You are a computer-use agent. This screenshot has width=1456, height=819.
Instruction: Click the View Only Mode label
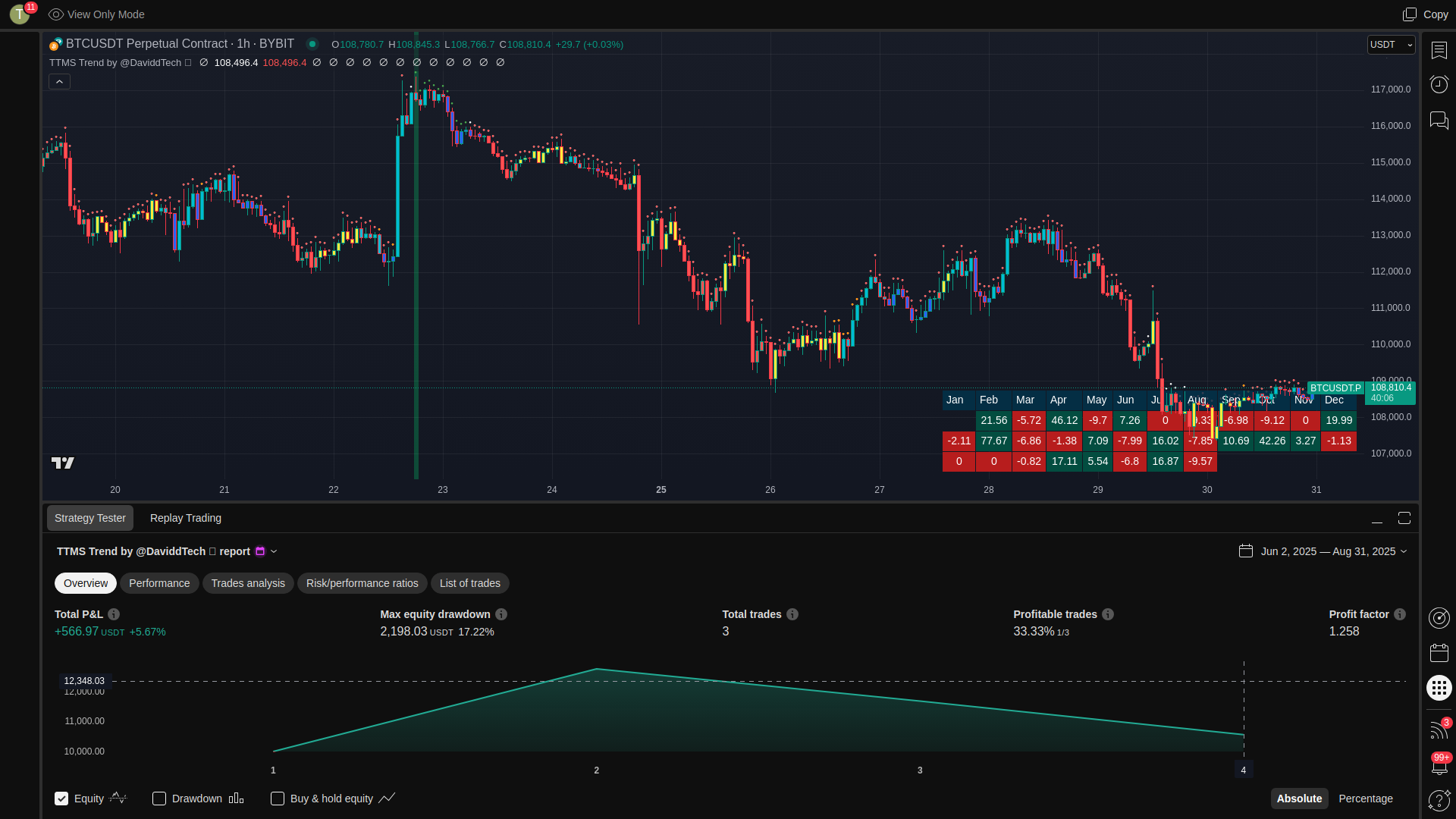106,14
